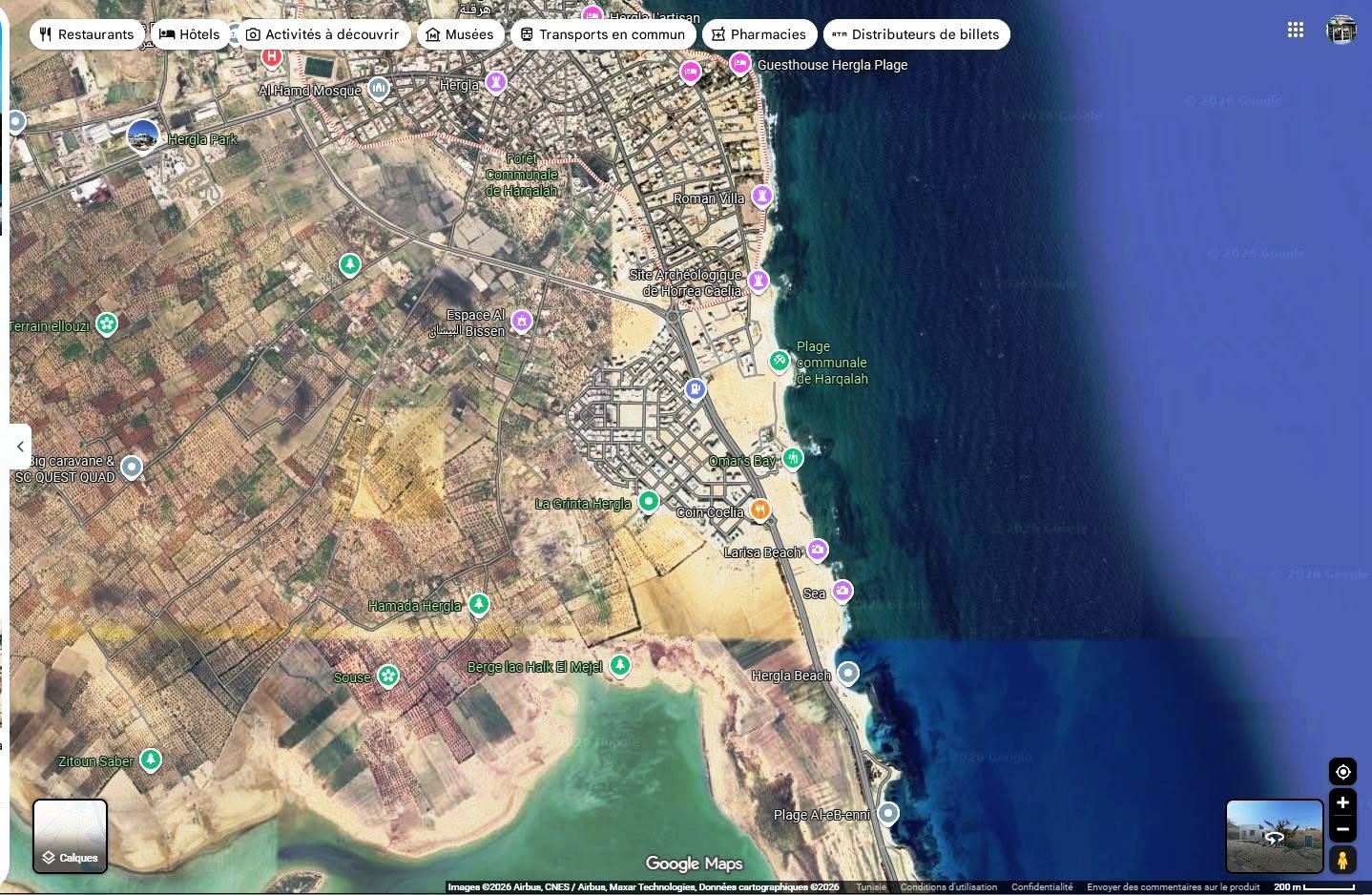Select Berge lac Halk El Mejel pin

[620, 665]
